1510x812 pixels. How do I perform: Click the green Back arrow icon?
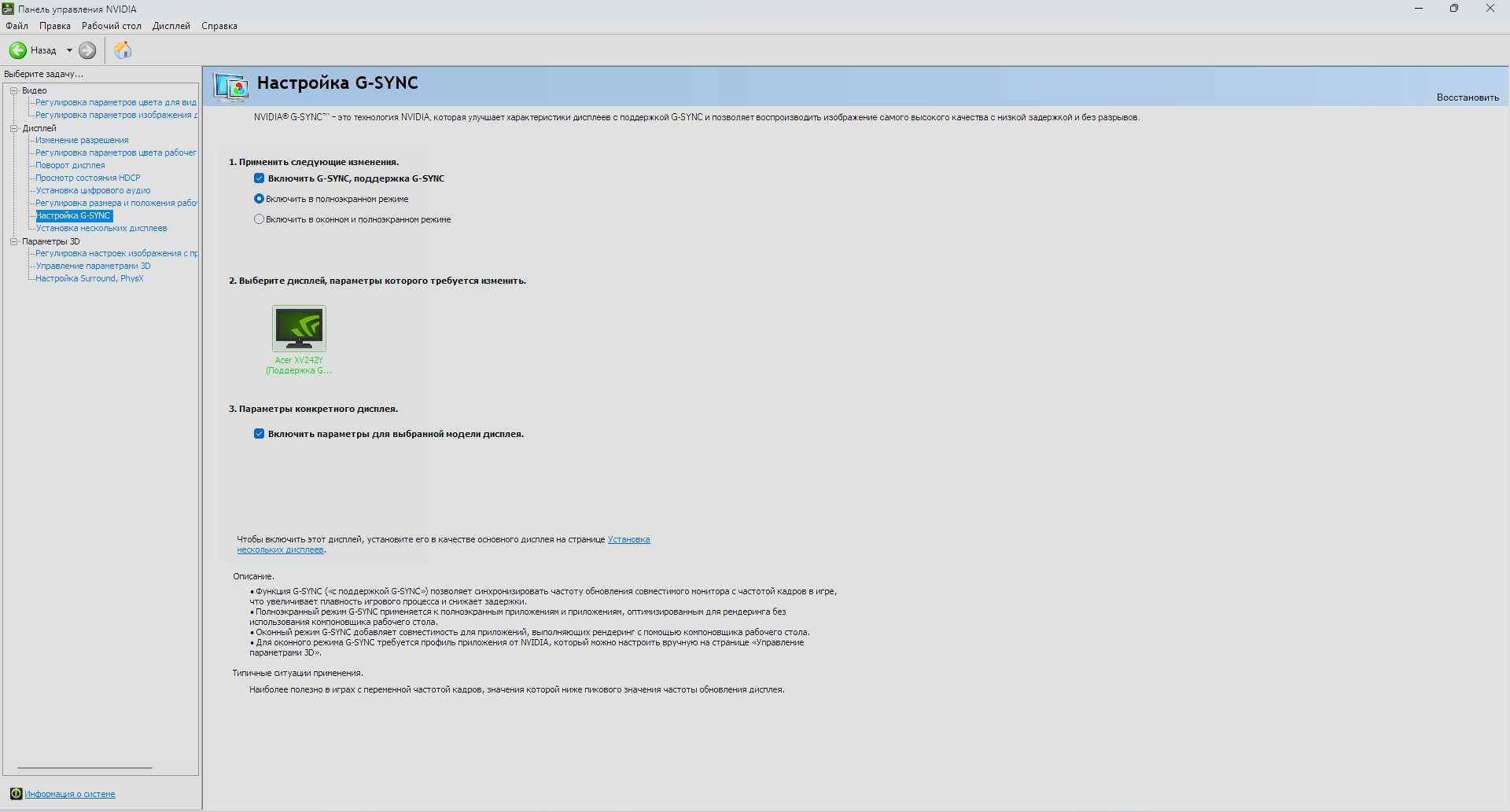pos(17,50)
